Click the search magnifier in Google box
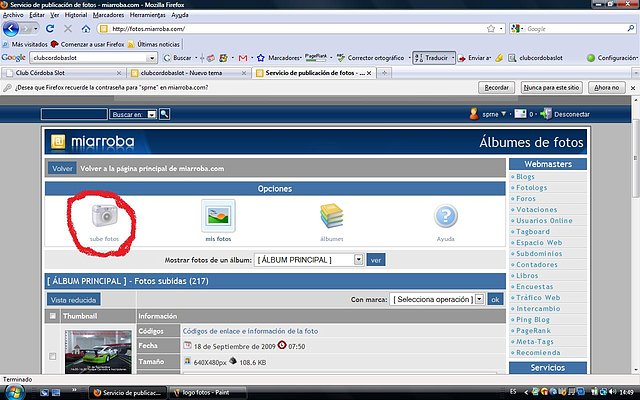Image resolution: width=640 pixels, height=400 pixels. (x=631, y=29)
